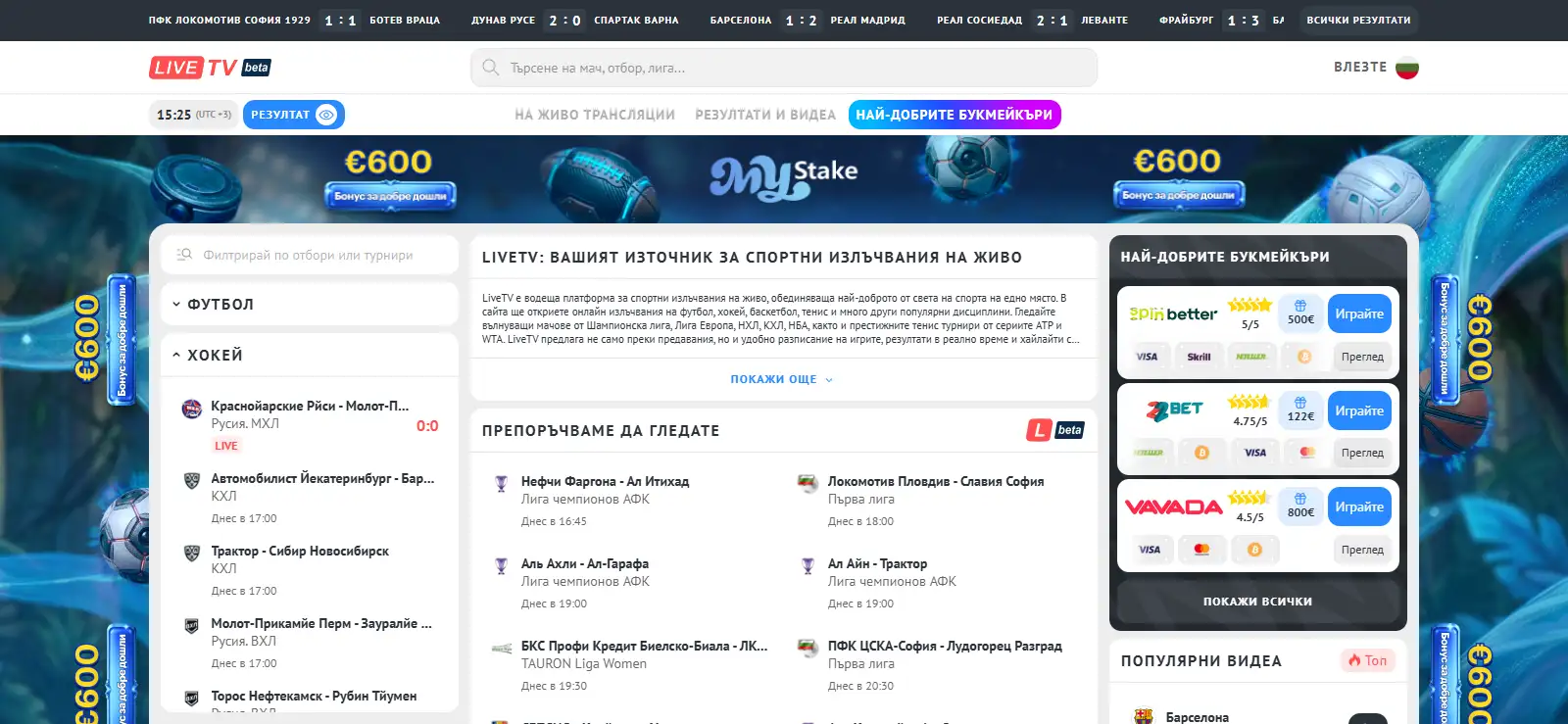The width and height of the screenshot is (1568, 724).
Task: Click the team logo beside Красноярские Рыси match
Action: (x=192, y=409)
